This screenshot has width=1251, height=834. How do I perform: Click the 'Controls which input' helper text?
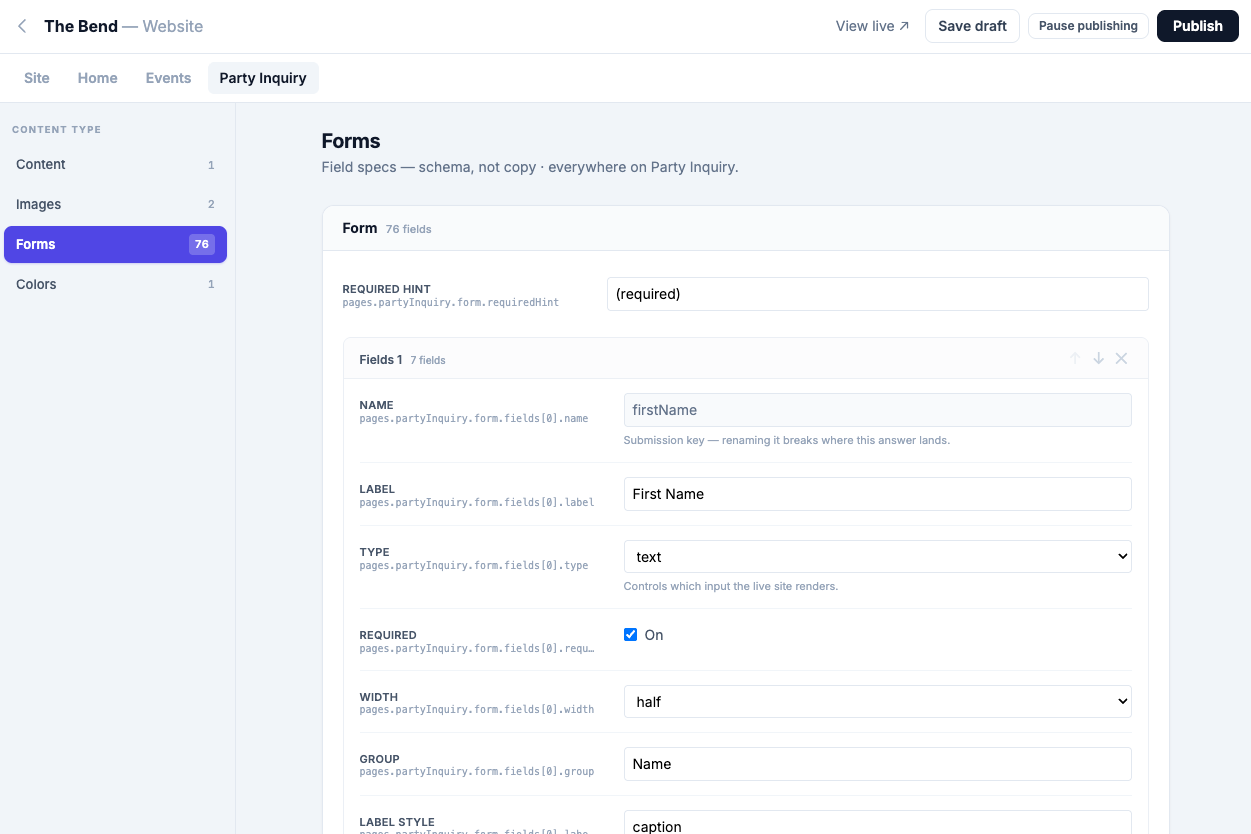[730, 586]
